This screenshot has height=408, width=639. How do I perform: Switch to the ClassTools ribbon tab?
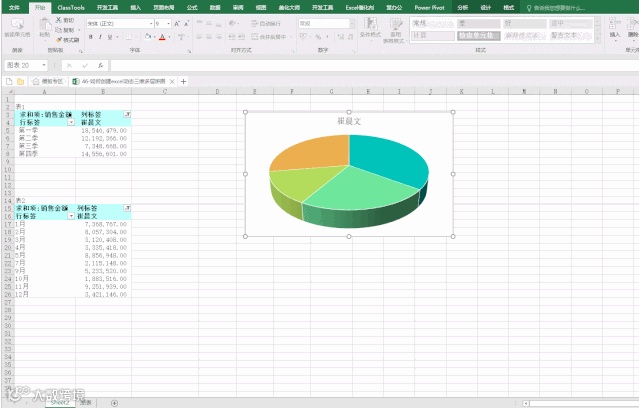pyautogui.click(x=71, y=7)
